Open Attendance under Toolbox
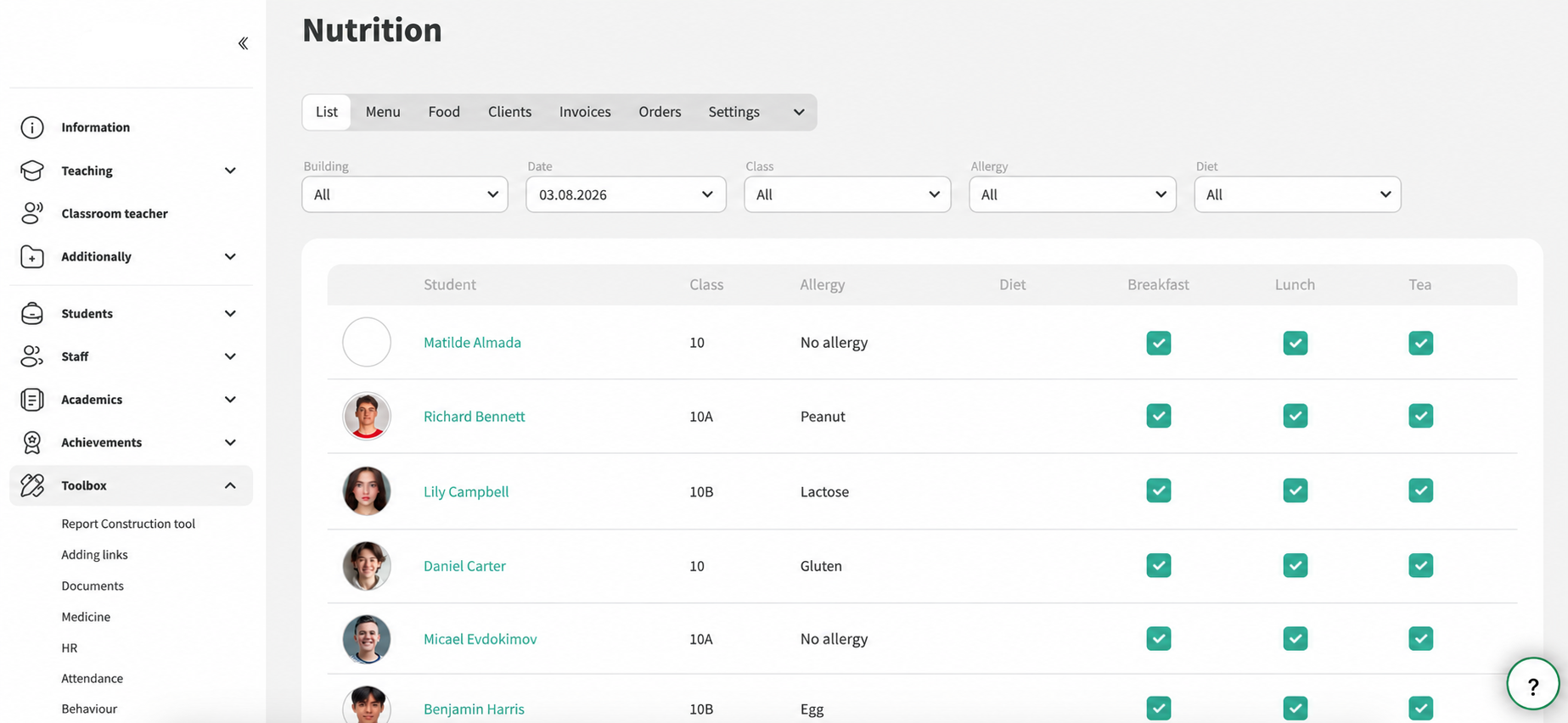Image resolution: width=1568 pixels, height=723 pixels. pyautogui.click(x=92, y=678)
